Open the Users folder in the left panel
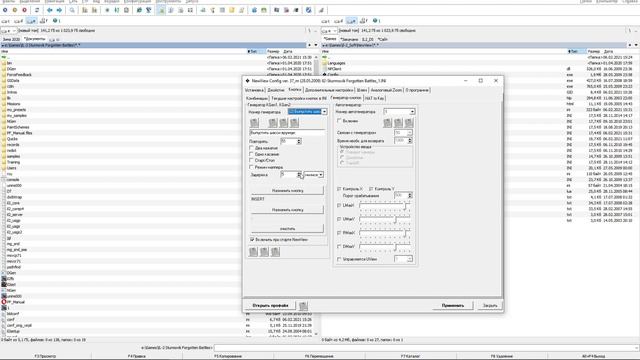Viewport: 640px width, 360px height. click(11, 168)
